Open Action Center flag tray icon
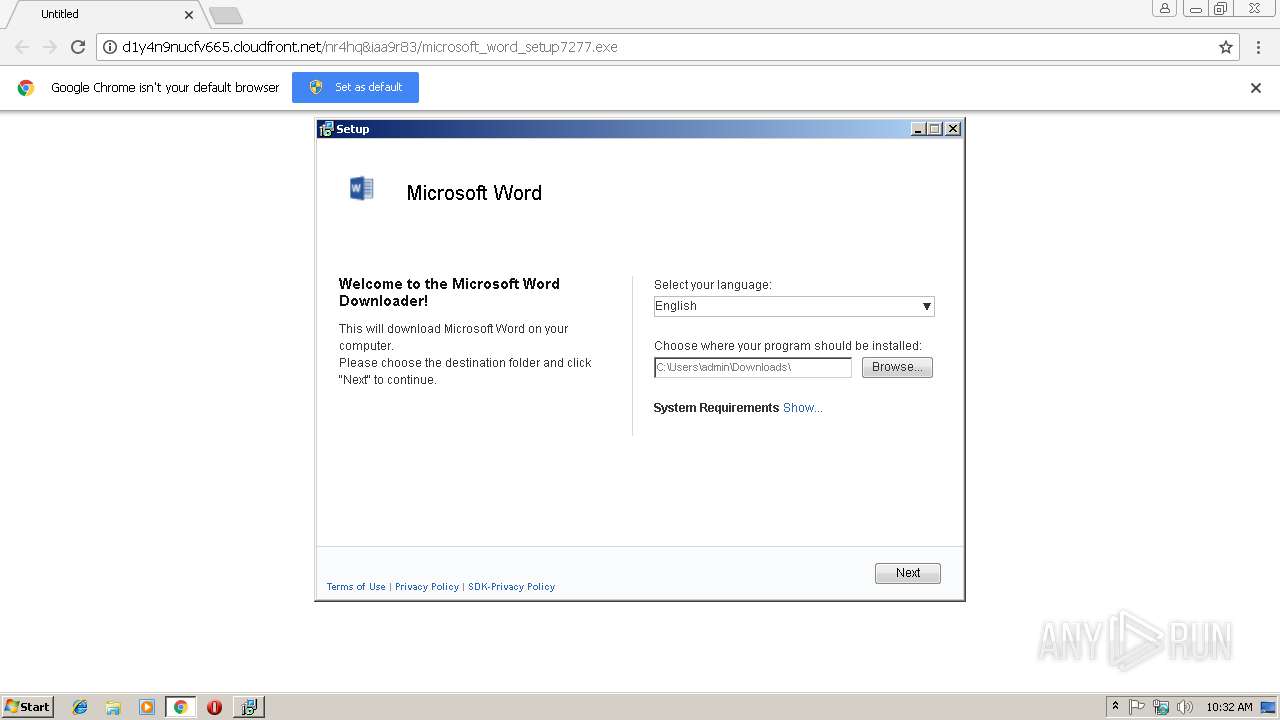This screenshot has height=720, width=1280. pos(1137,707)
